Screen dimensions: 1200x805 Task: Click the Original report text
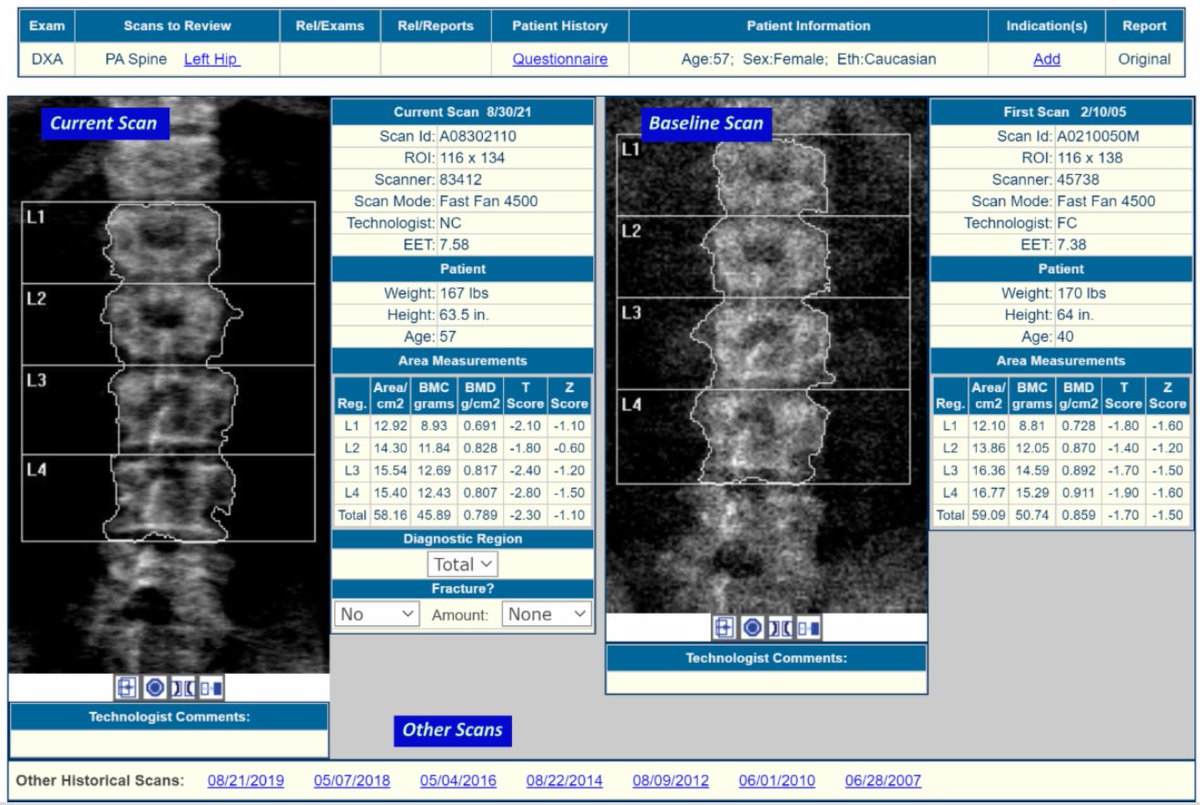point(1144,59)
